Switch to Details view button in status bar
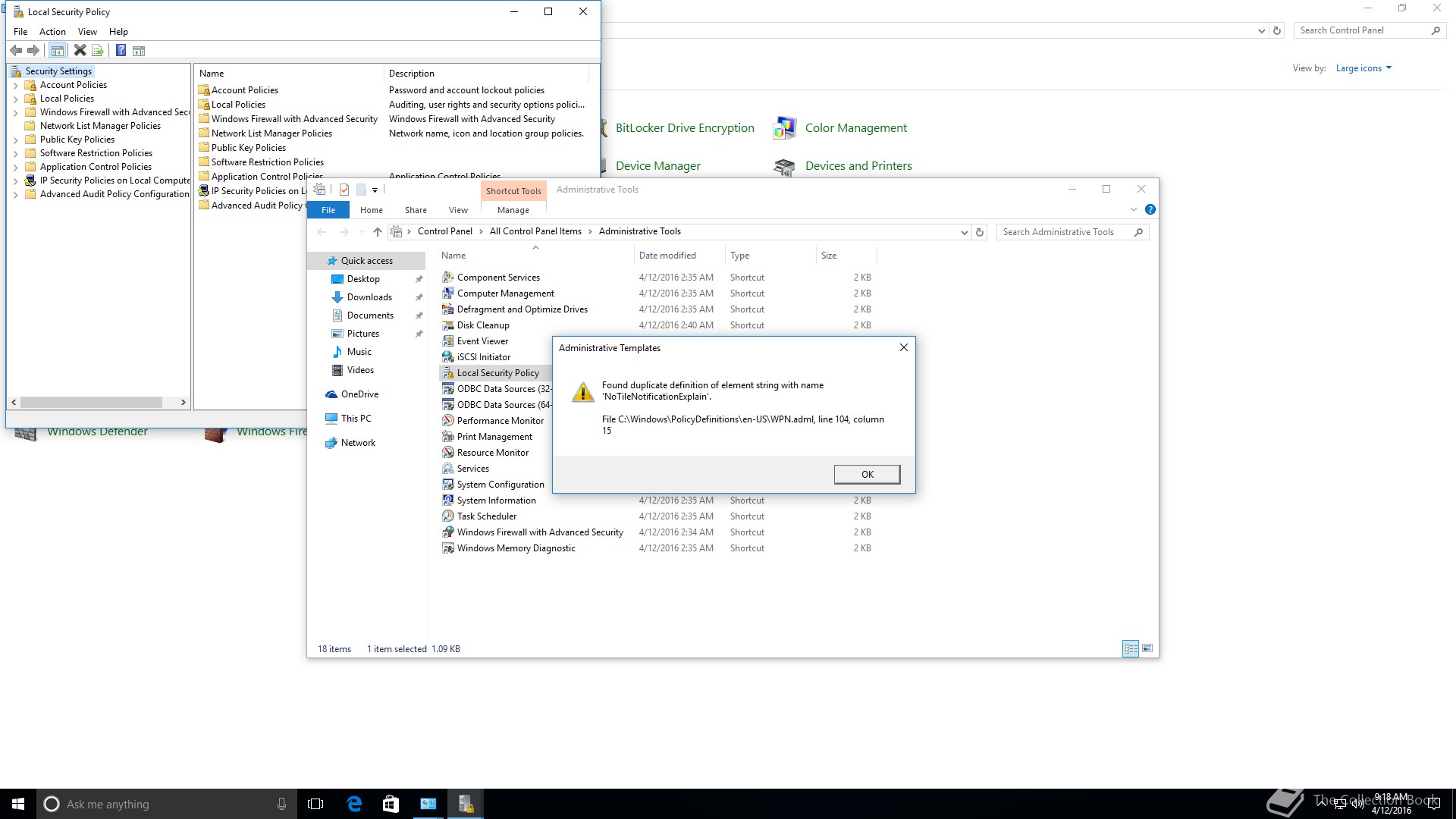Image resolution: width=1456 pixels, height=819 pixels. point(1131,648)
